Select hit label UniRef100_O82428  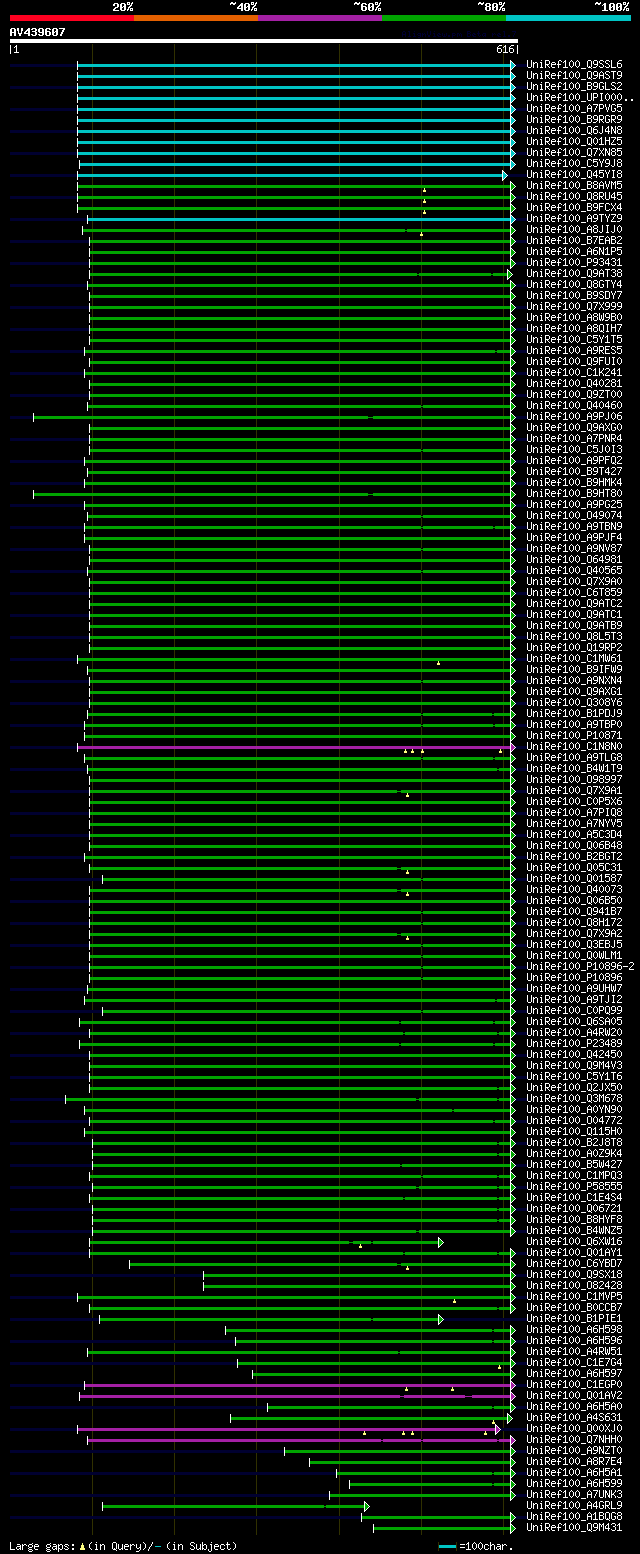(574, 1286)
